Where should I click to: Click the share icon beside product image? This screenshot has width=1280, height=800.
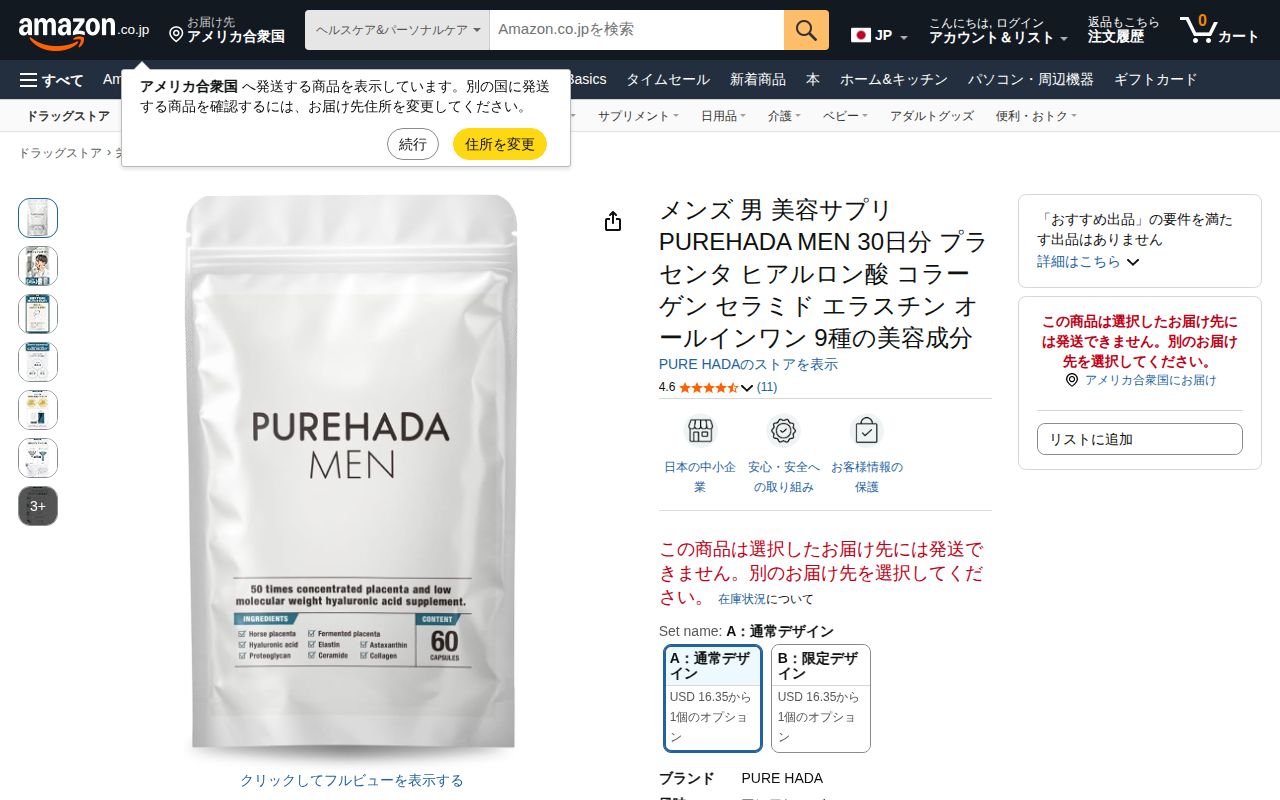point(613,221)
